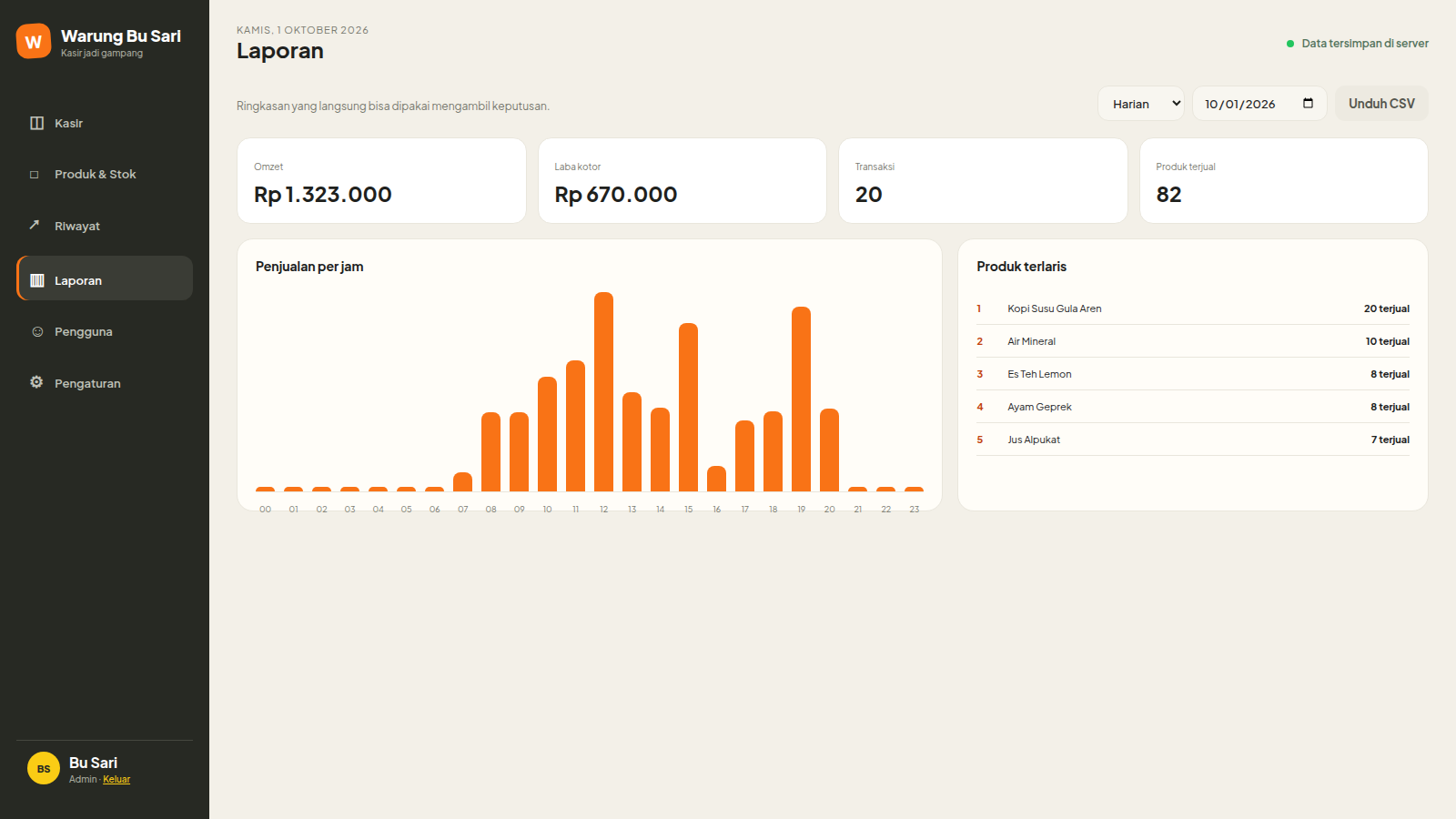
Task: Click the Laporan barcode icon
Action: click(x=37, y=280)
